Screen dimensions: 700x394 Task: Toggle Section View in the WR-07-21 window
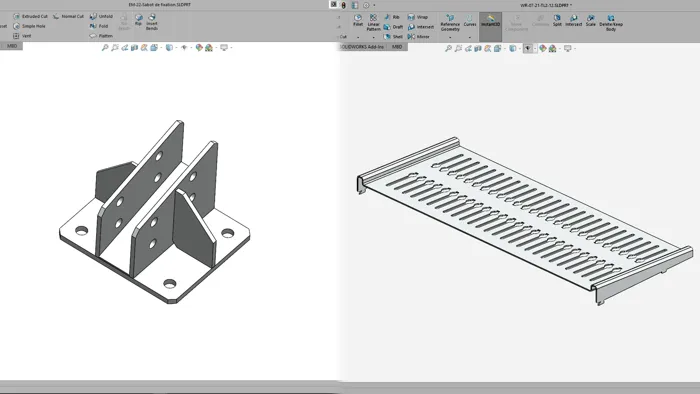click(478, 48)
